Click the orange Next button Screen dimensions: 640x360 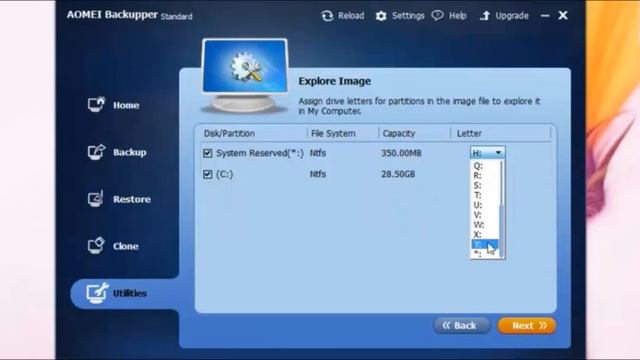tap(527, 325)
